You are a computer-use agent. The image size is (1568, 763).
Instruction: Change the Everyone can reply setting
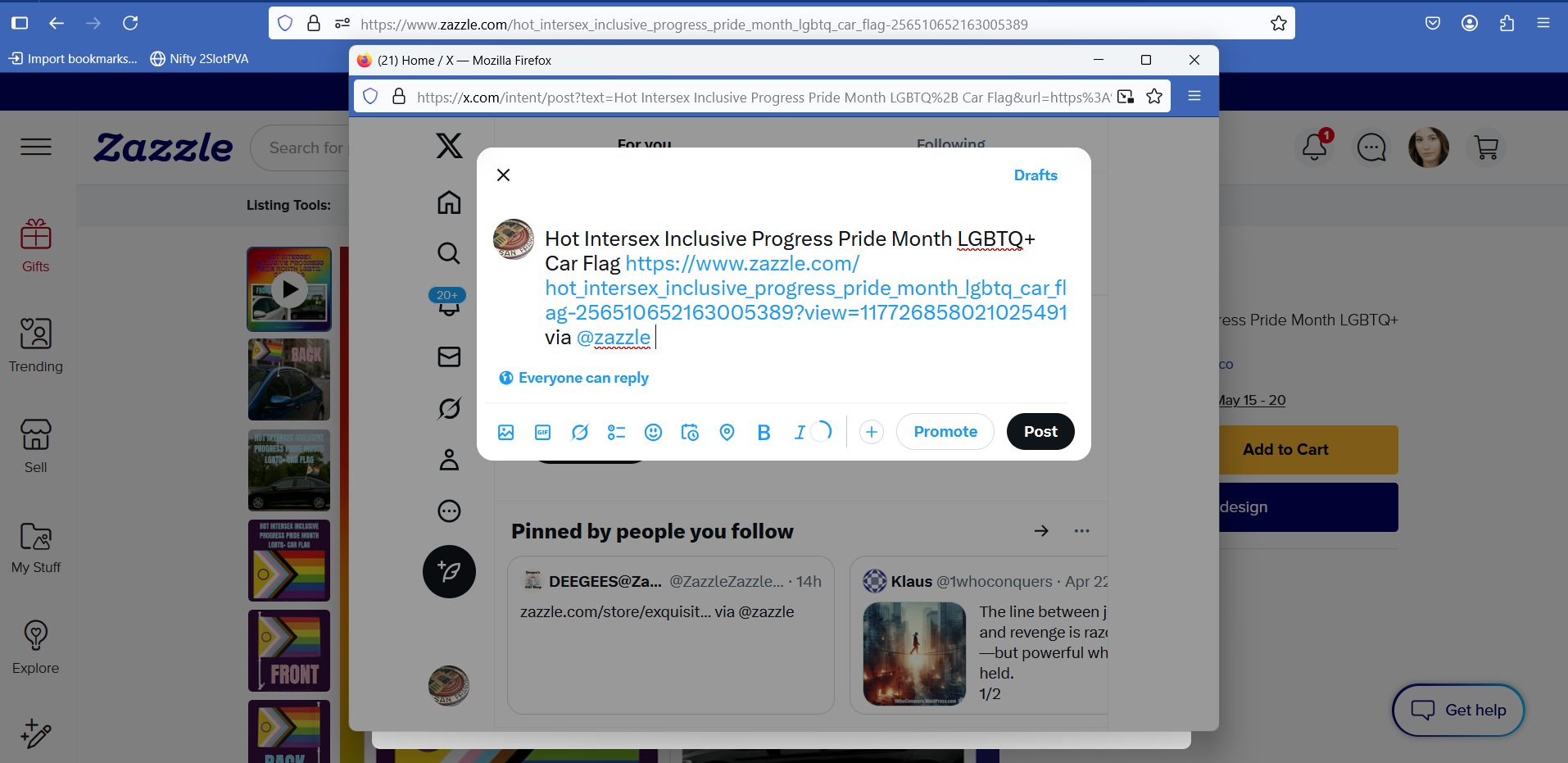[574, 378]
